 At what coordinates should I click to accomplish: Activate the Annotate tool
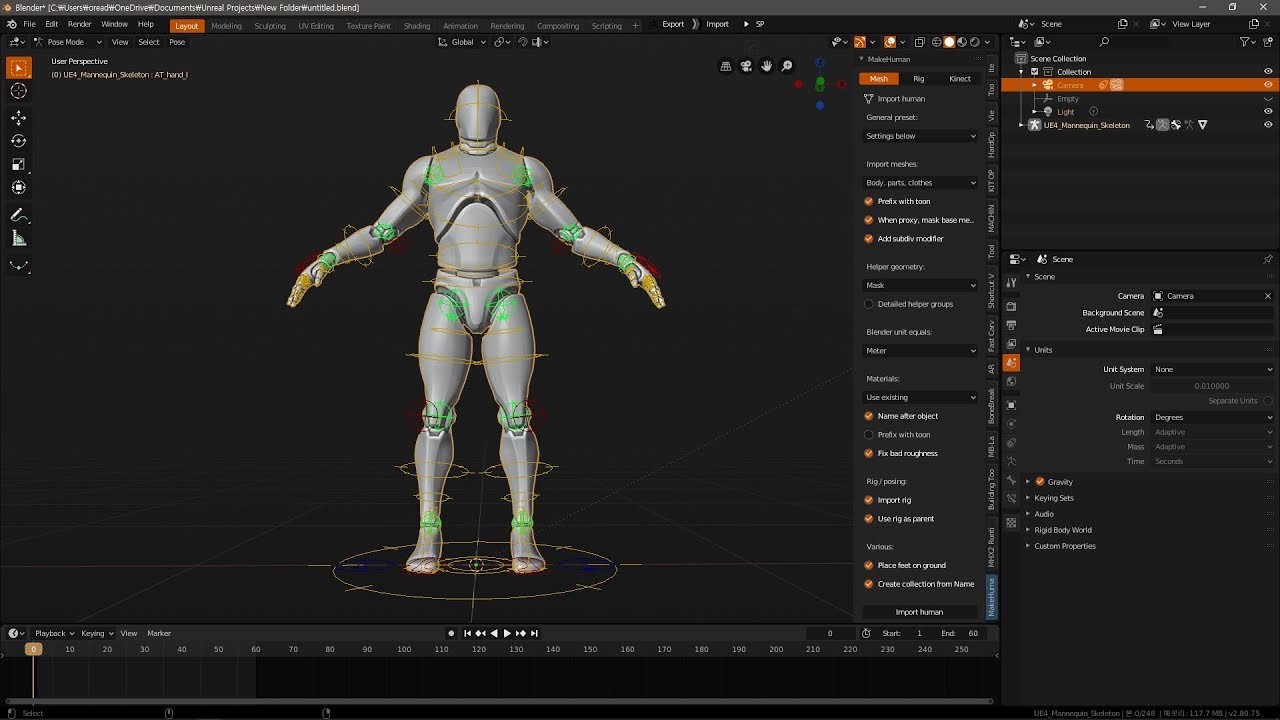pyautogui.click(x=18, y=215)
